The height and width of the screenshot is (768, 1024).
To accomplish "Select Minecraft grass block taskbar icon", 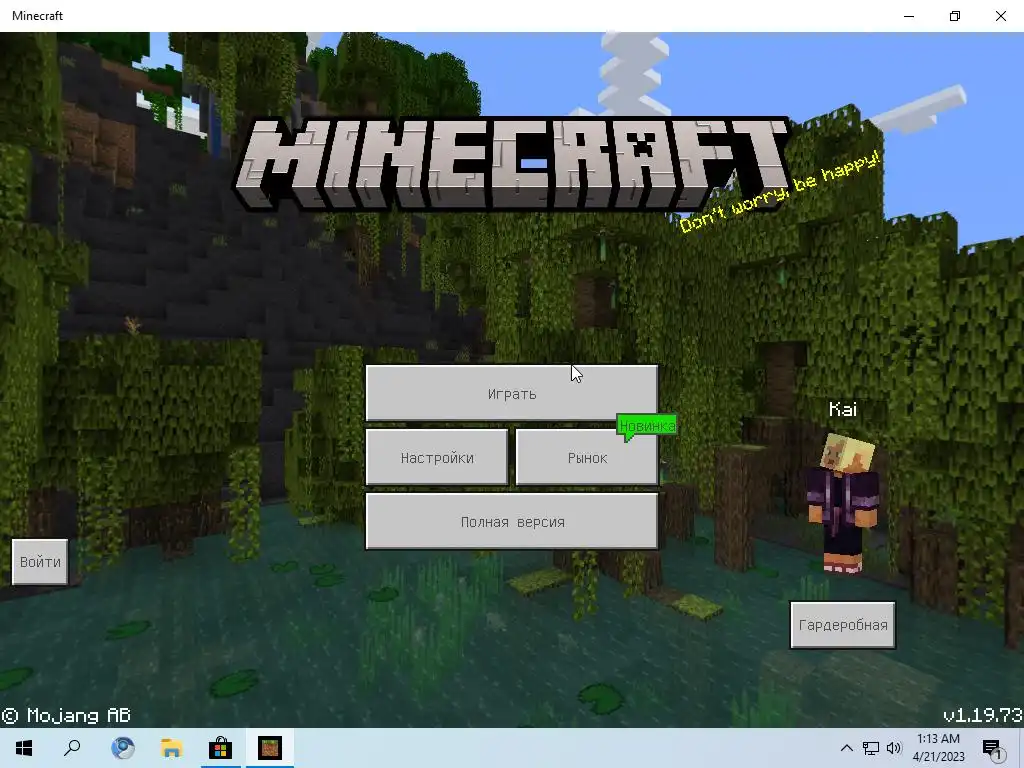I will click(x=270, y=748).
